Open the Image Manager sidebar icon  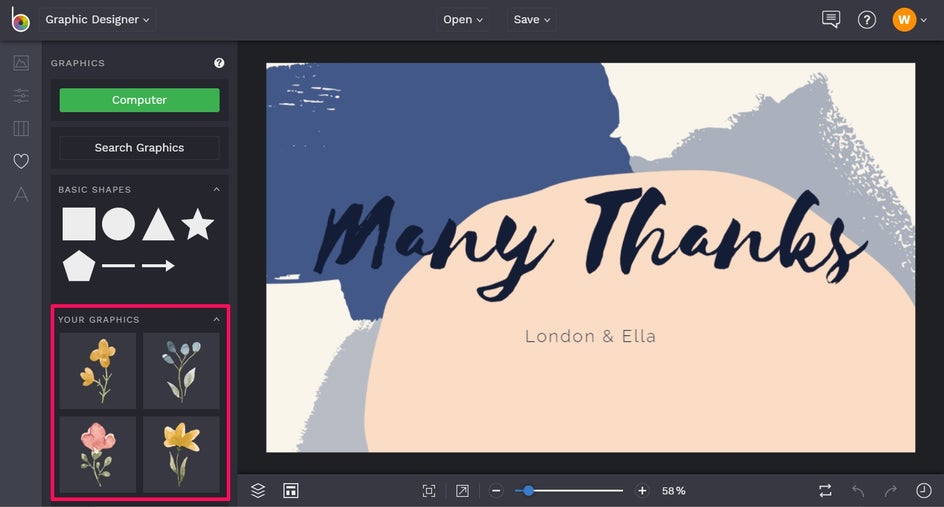[x=21, y=63]
